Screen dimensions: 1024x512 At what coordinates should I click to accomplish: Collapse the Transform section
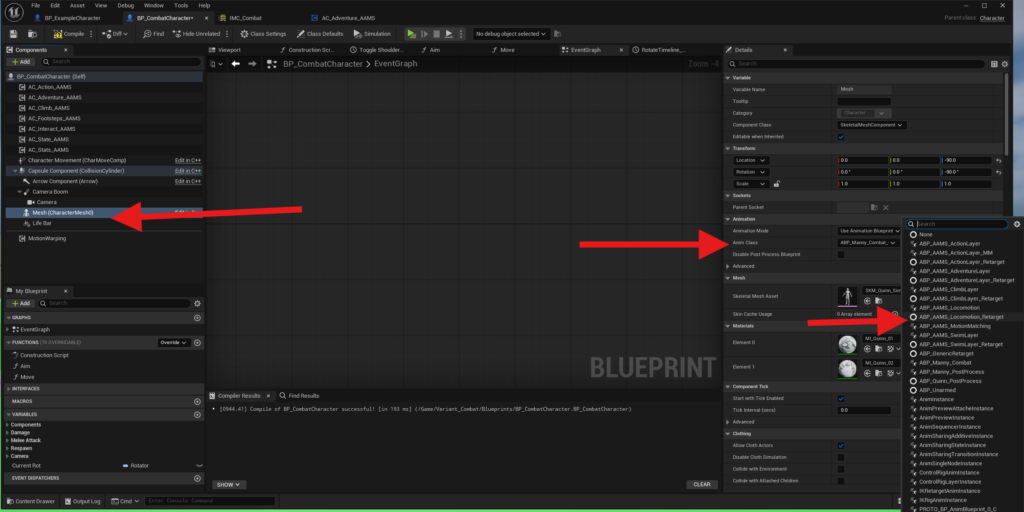click(728, 148)
